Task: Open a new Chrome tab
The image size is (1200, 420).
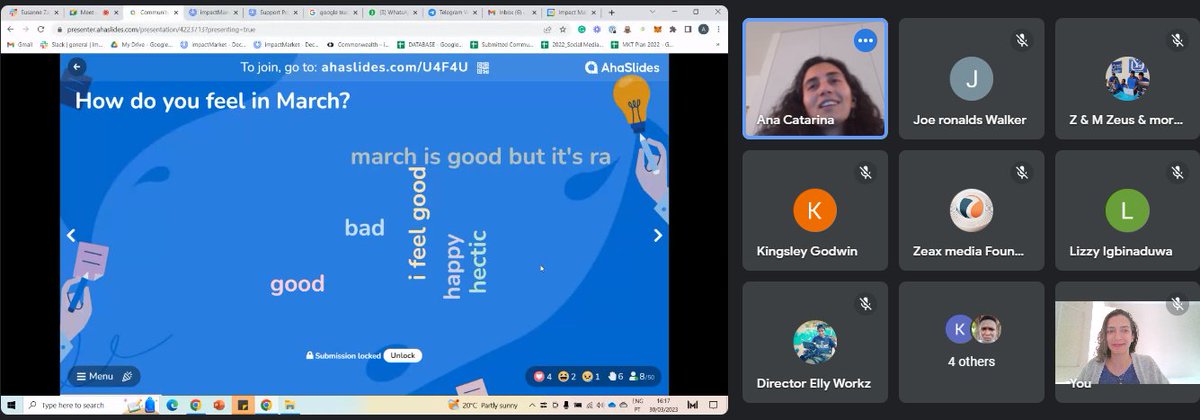Action: (611, 13)
